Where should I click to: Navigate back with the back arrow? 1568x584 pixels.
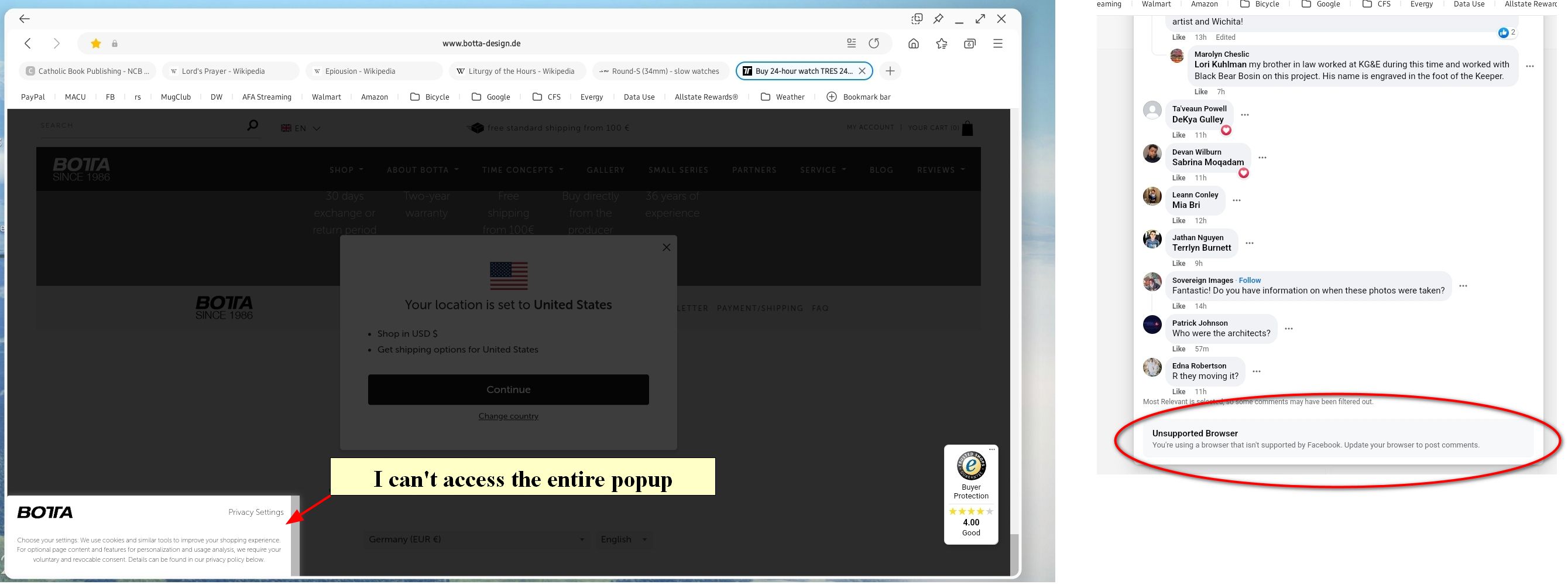[x=28, y=43]
